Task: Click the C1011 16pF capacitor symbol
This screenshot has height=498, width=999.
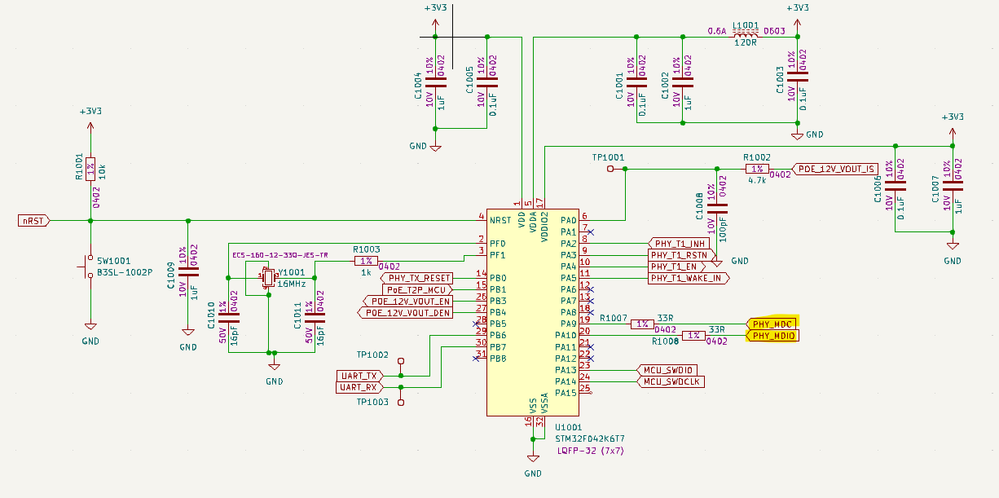Action: (x=315, y=317)
